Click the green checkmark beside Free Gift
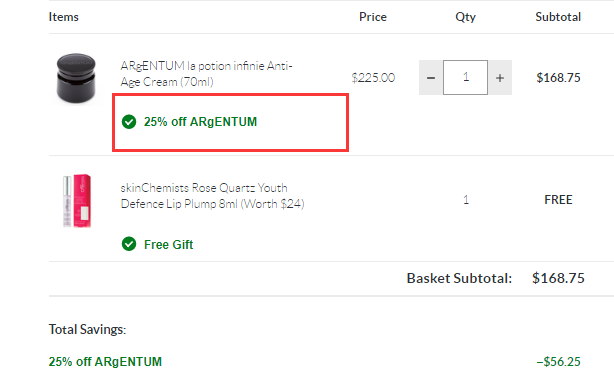 click(x=129, y=244)
